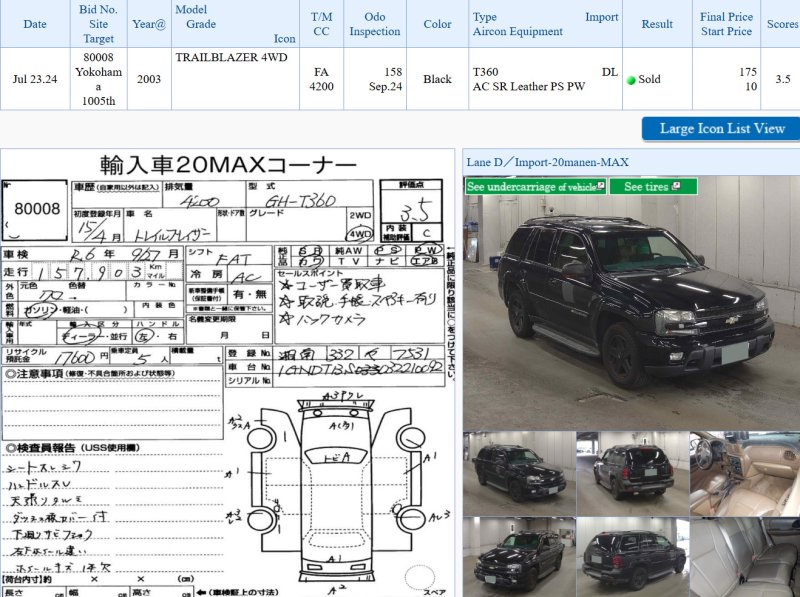Image resolution: width=800 pixels, height=597 pixels.
Task: Open the front-facing lower-left thumbnail
Action: click(x=517, y=556)
